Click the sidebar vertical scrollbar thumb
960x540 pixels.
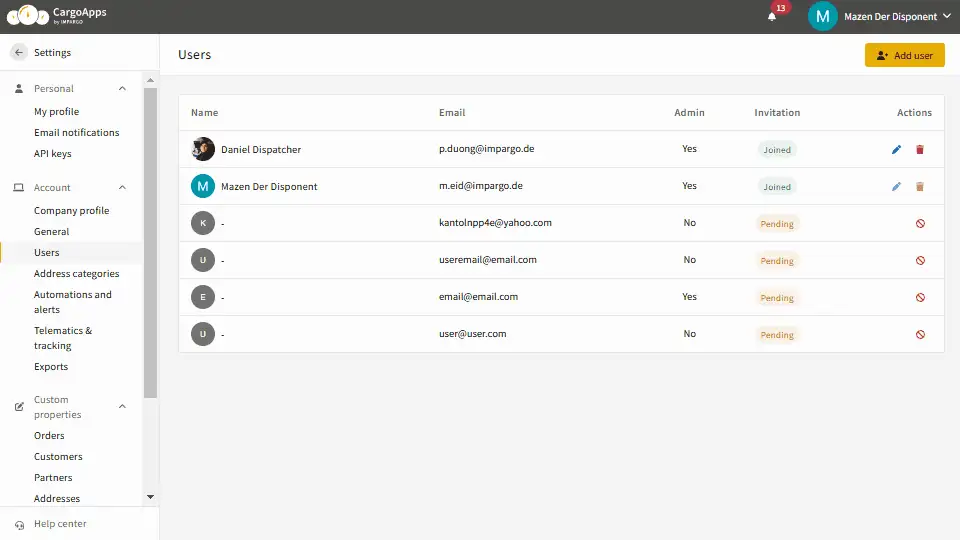[151, 242]
